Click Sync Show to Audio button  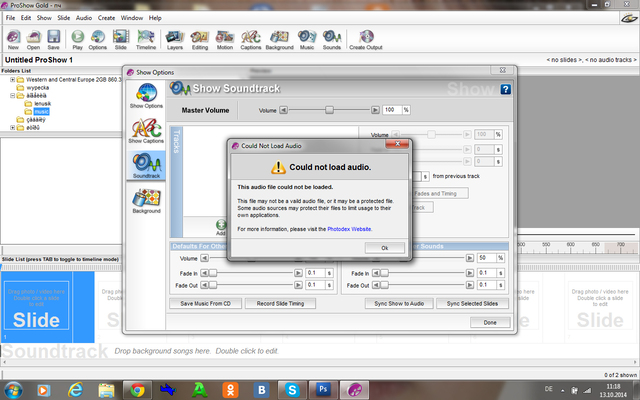tap(399, 303)
